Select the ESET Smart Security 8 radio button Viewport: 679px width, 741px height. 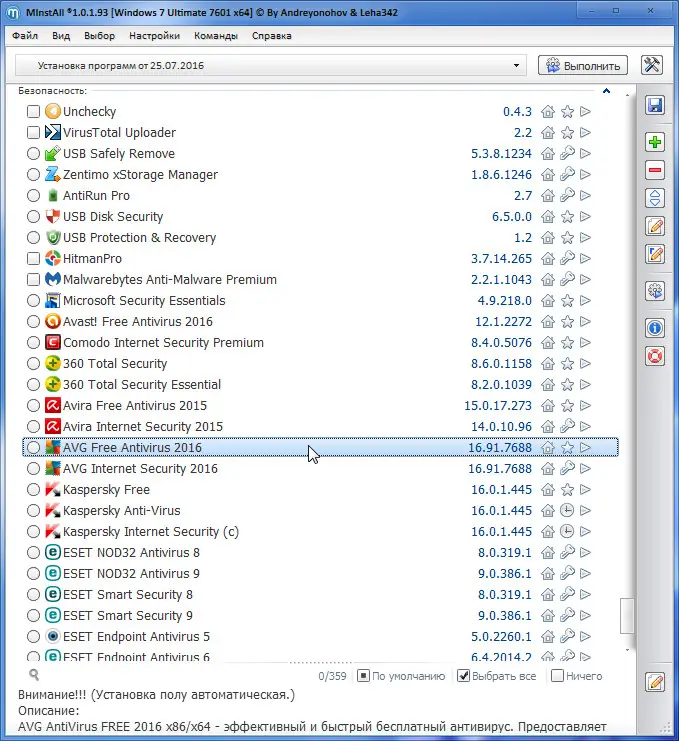[x=33, y=595]
